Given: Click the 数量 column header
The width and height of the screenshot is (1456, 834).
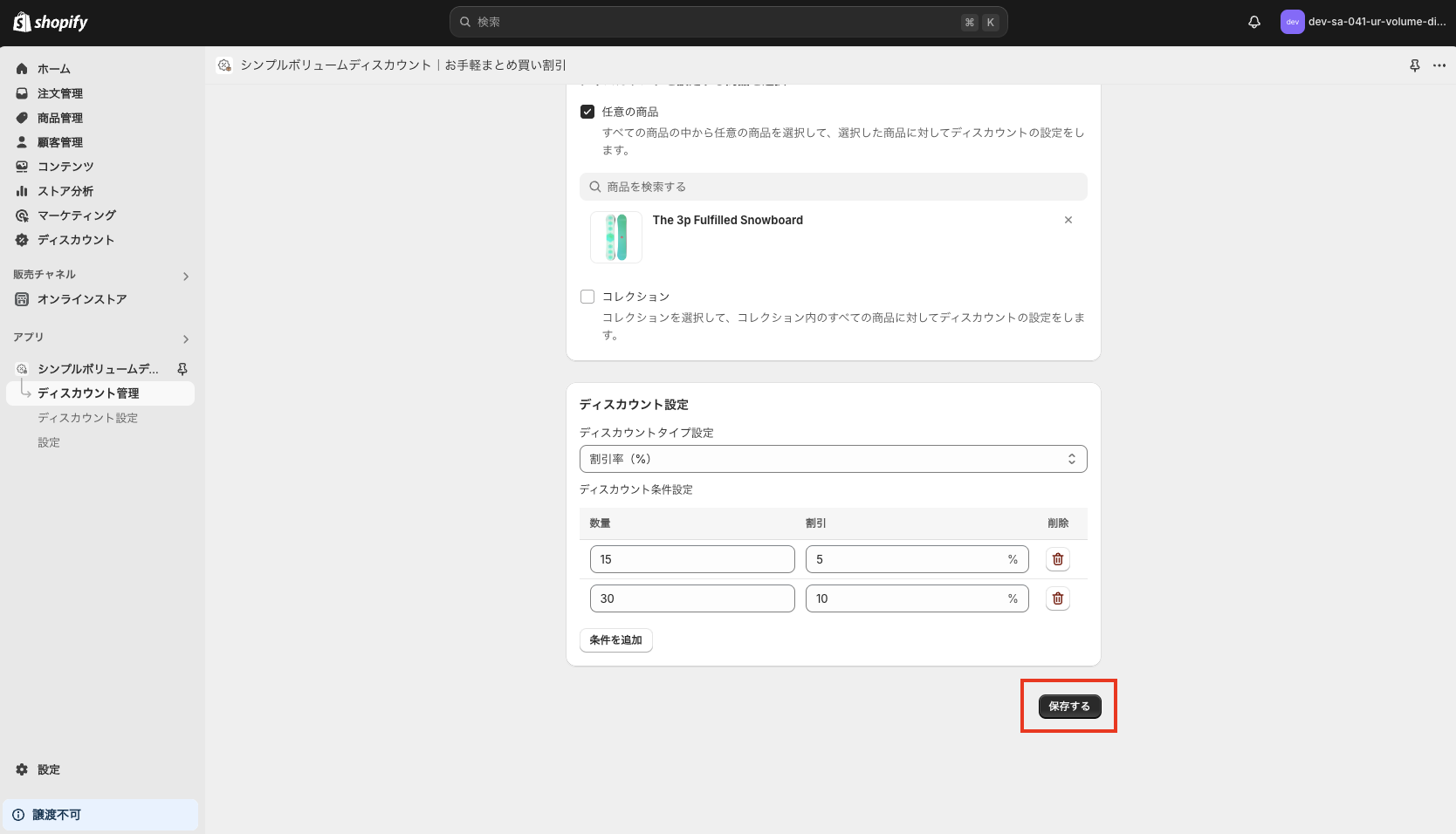Looking at the screenshot, I should coord(600,523).
